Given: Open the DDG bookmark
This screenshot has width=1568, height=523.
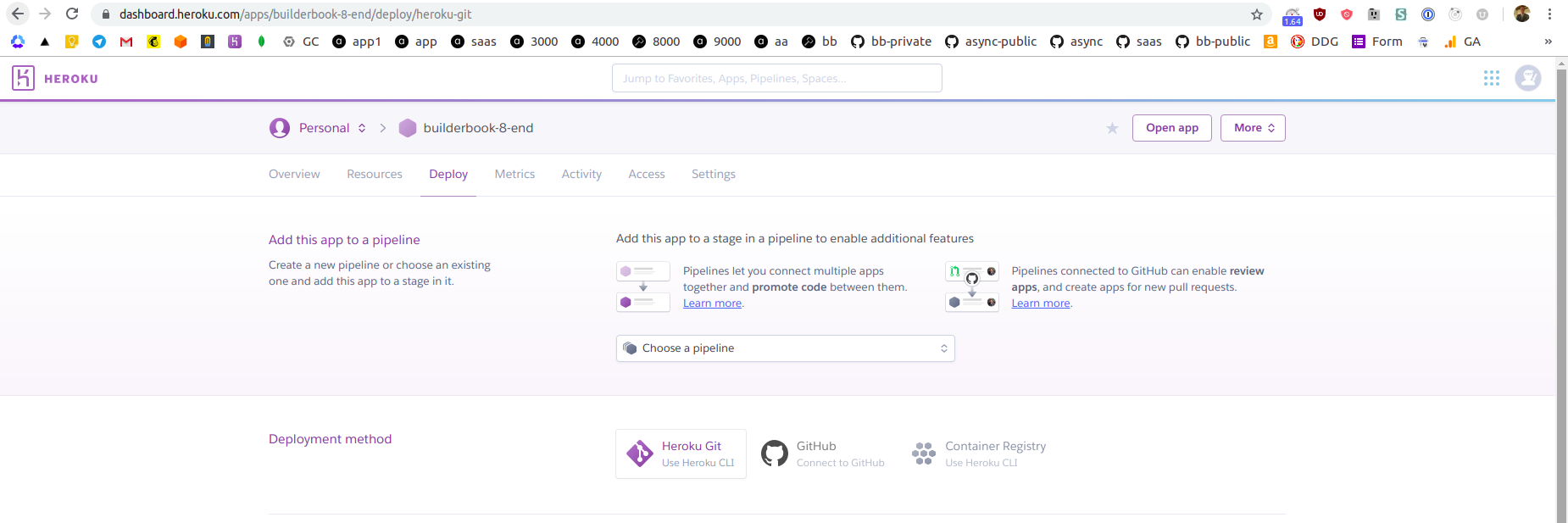Looking at the screenshot, I should click(x=1315, y=42).
